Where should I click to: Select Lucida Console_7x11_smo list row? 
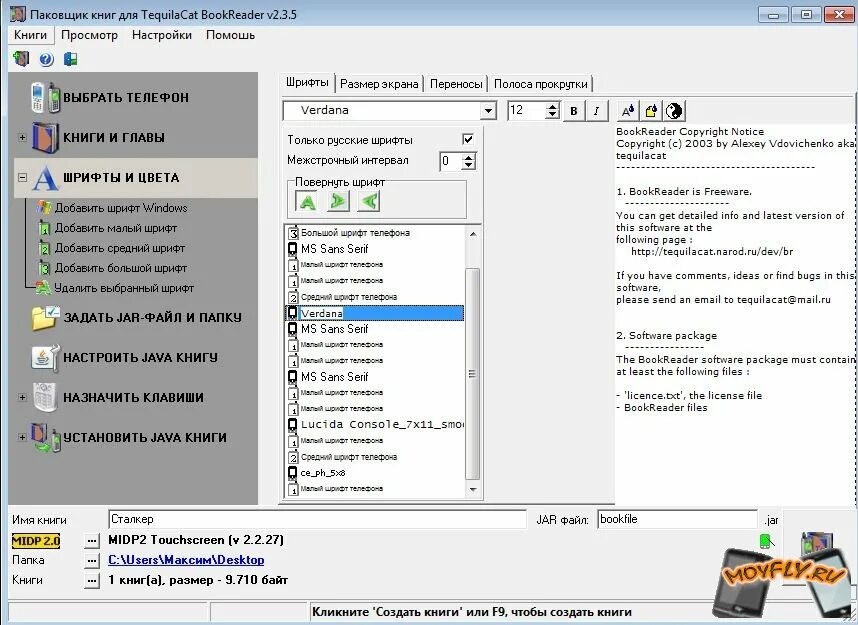click(375, 425)
